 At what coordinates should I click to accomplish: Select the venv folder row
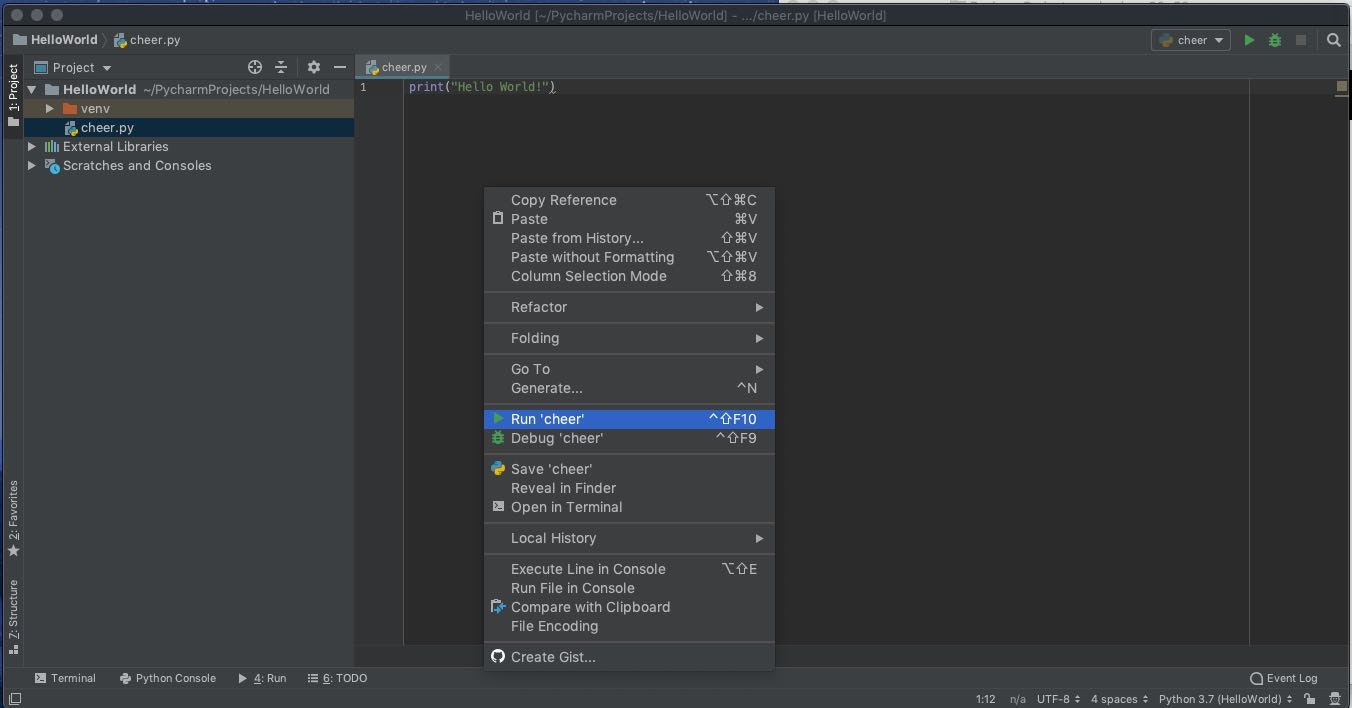point(189,108)
